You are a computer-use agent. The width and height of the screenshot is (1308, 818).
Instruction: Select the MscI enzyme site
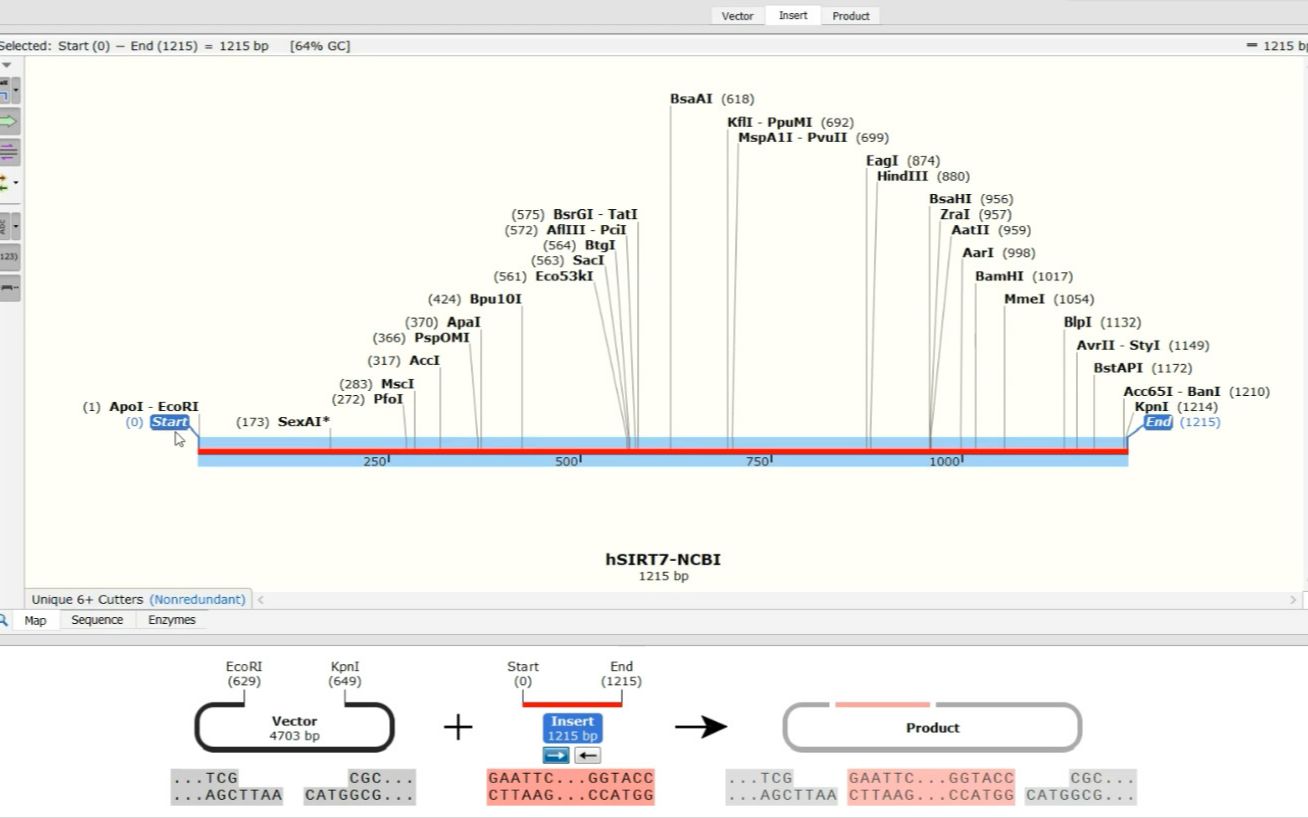tap(397, 384)
